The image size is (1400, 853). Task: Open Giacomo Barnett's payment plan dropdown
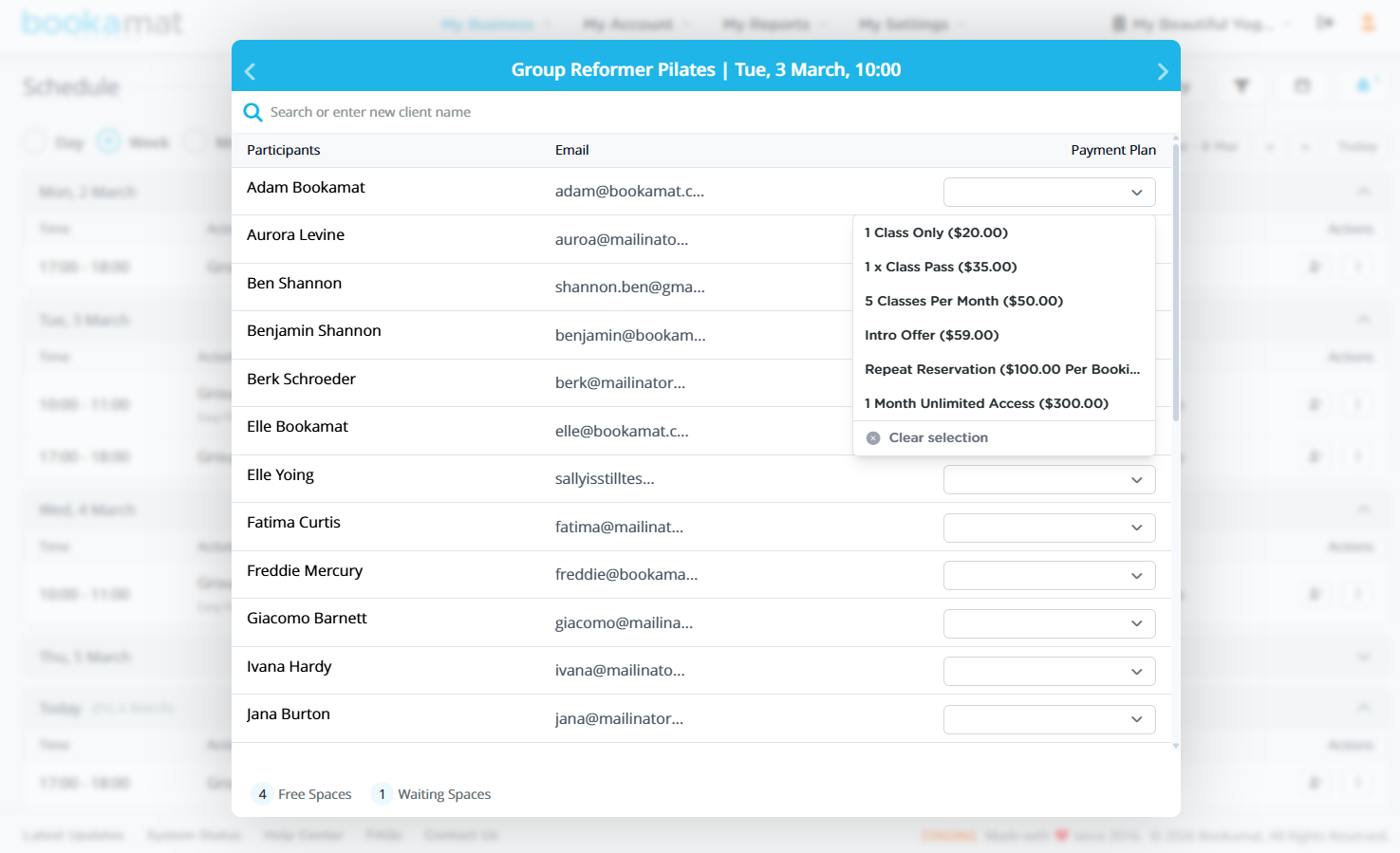(1049, 623)
